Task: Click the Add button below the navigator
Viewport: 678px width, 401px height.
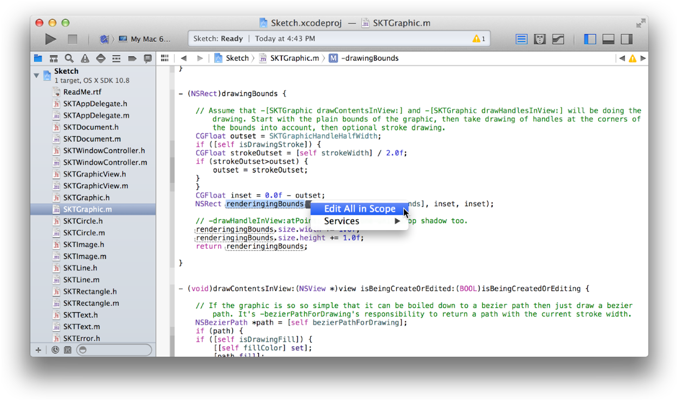Action: 38,350
